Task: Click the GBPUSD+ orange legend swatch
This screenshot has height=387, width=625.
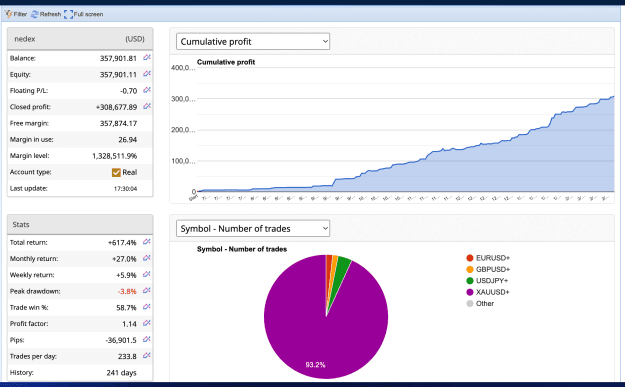Action: coord(470,269)
